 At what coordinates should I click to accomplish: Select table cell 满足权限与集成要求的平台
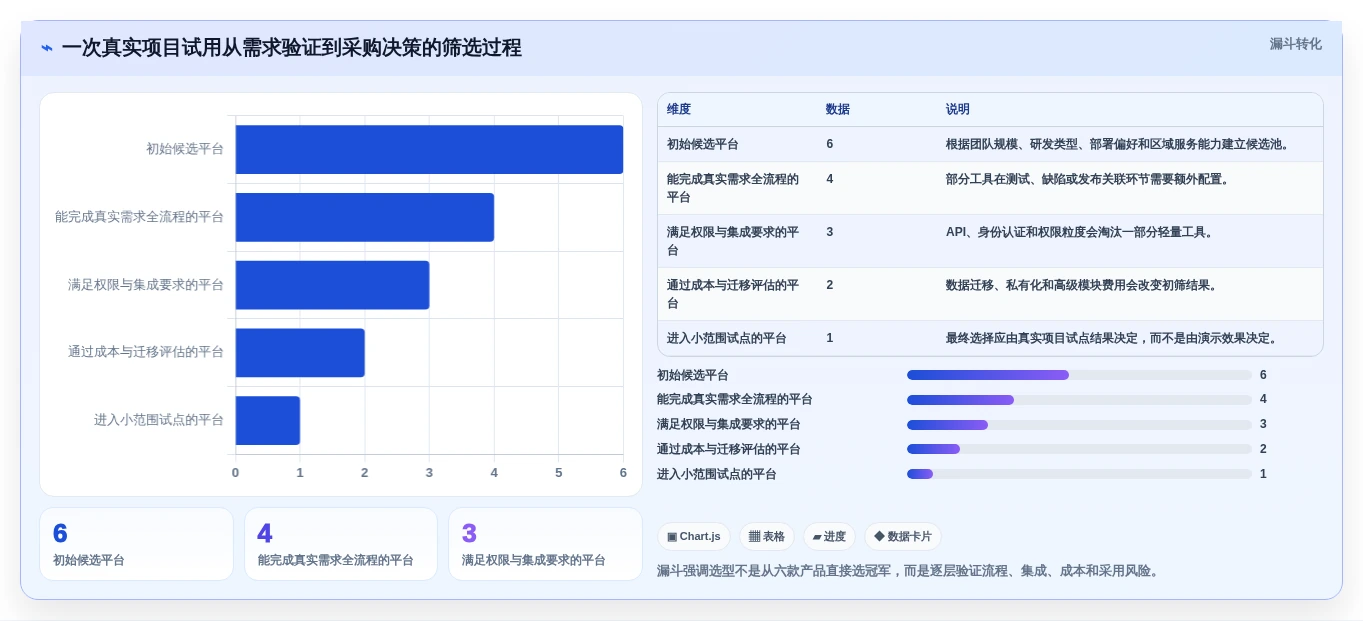point(735,241)
